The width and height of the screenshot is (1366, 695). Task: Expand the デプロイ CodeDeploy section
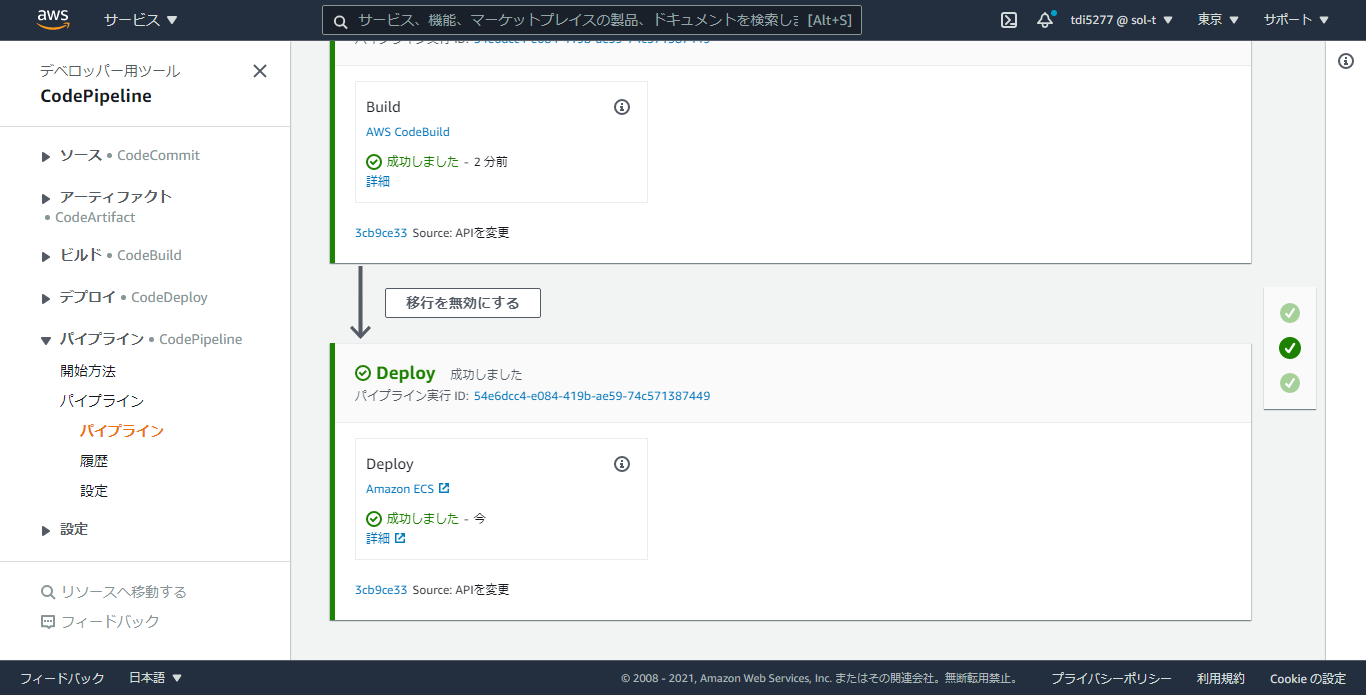46,298
